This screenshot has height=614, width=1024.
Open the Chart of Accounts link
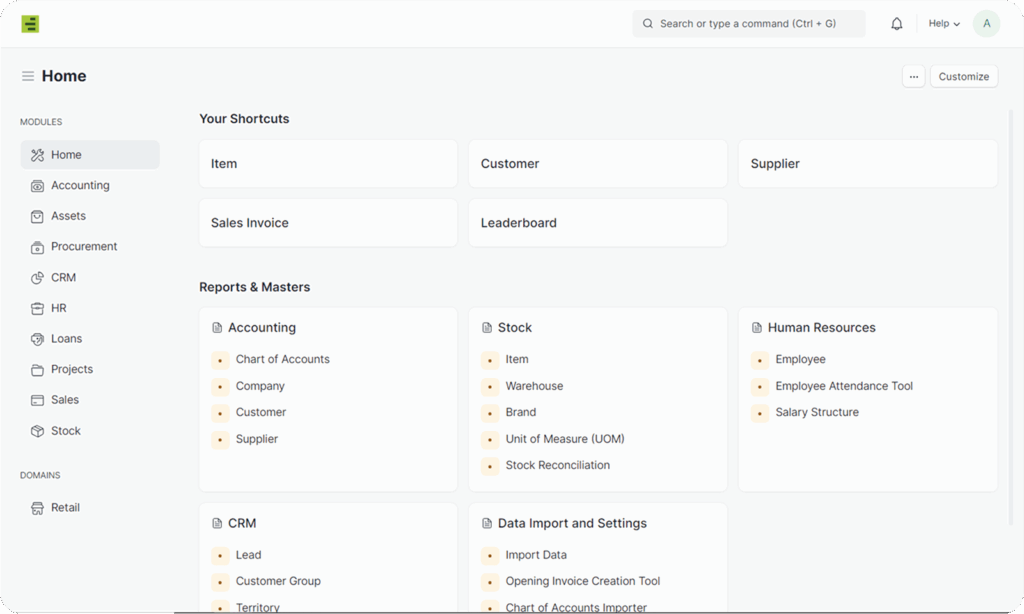tap(282, 360)
